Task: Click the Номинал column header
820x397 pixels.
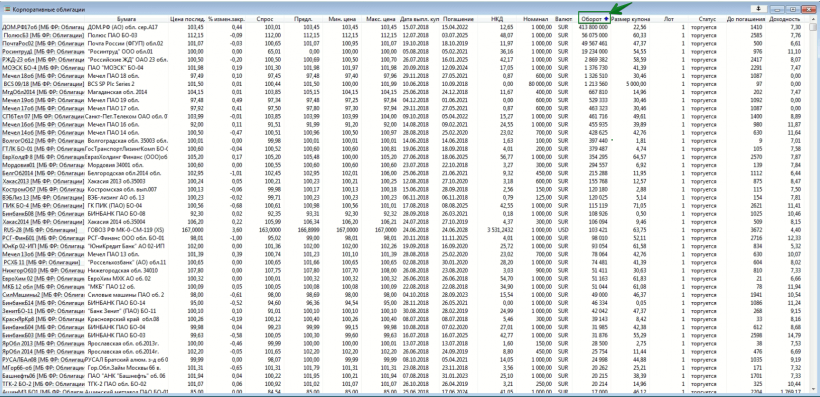Action: [536, 19]
